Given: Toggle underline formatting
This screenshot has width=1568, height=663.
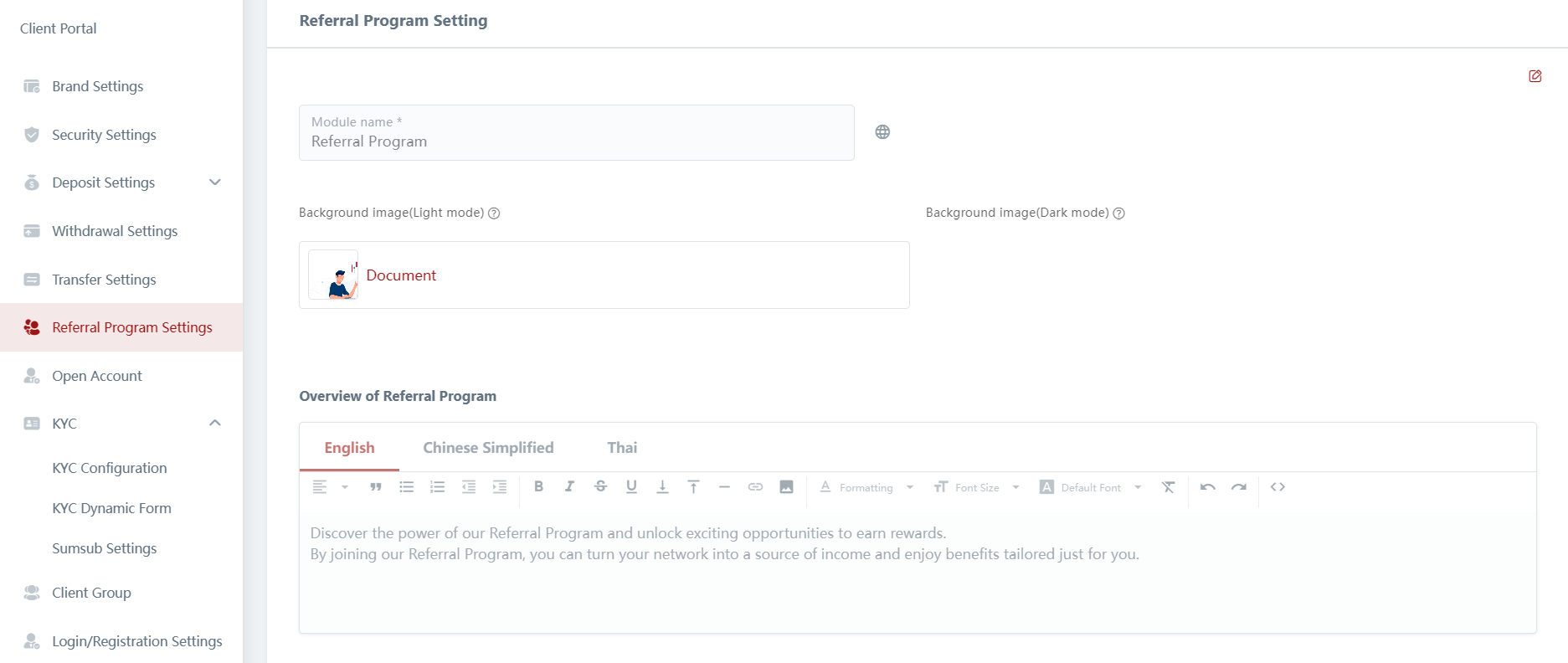Looking at the screenshot, I should [x=631, y=487].
